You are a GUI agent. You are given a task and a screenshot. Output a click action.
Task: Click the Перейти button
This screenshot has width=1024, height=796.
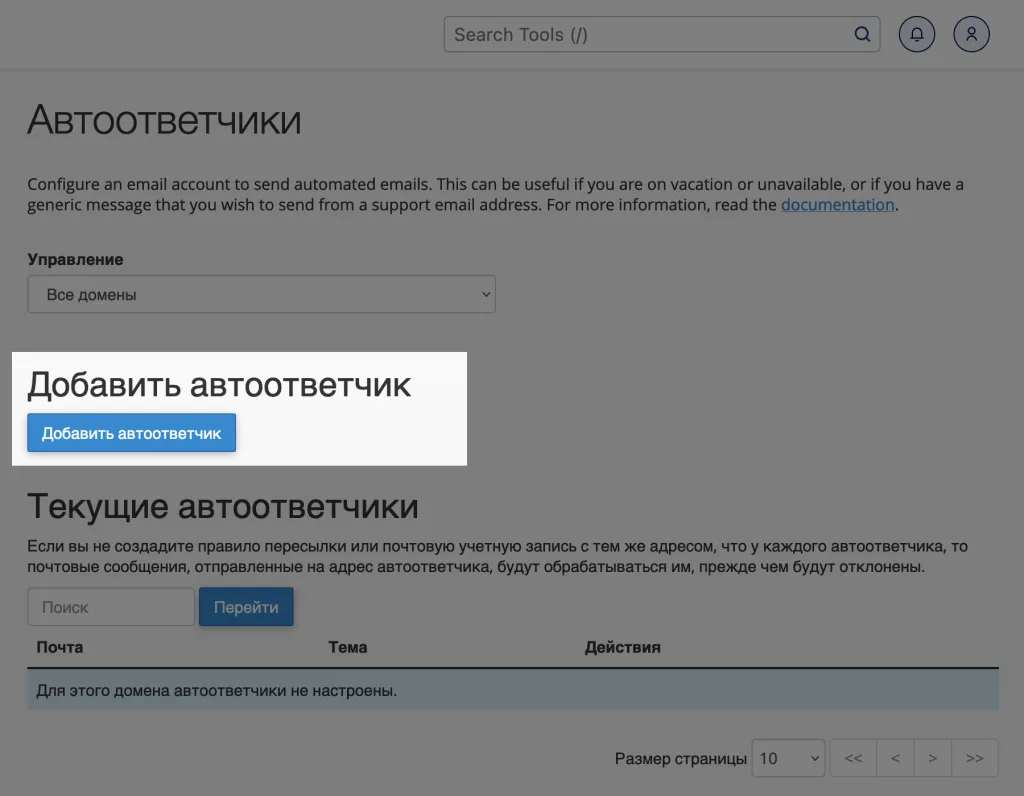[x=246, y=607]
